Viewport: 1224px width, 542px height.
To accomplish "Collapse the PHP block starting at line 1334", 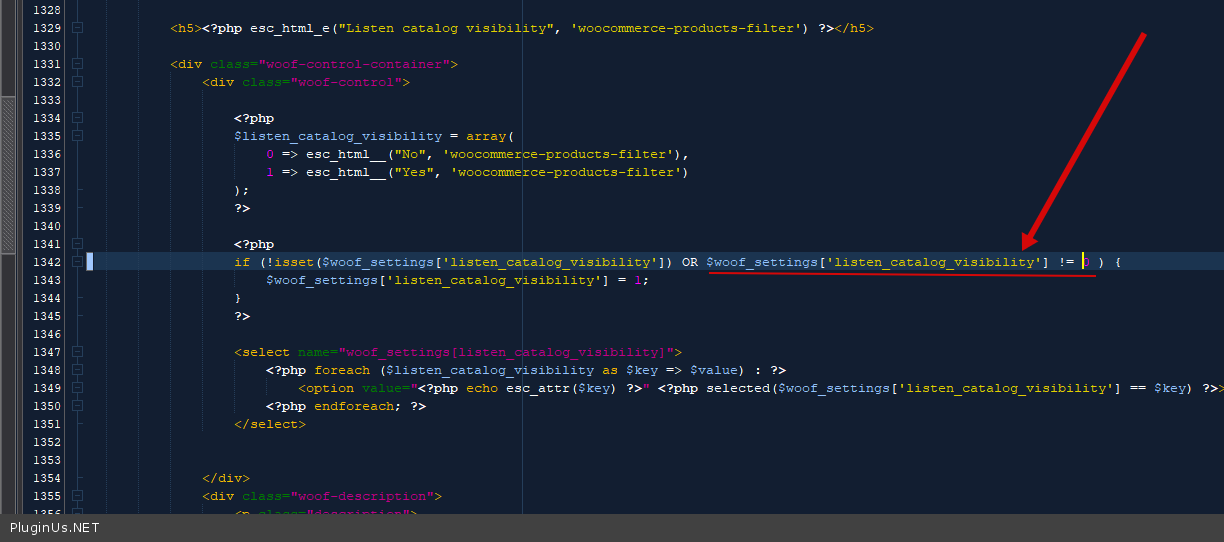I will point(77,118).
